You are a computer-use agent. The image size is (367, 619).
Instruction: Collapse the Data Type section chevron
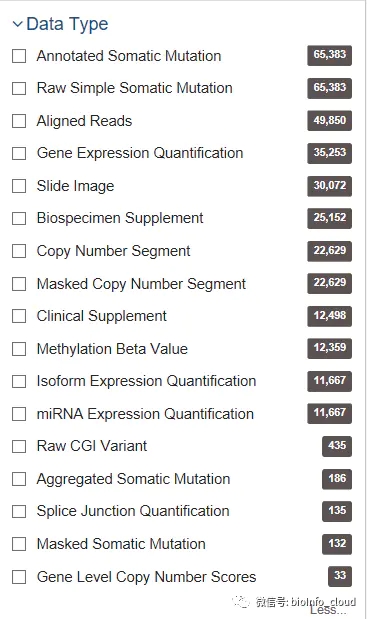(x=18, y=24)
